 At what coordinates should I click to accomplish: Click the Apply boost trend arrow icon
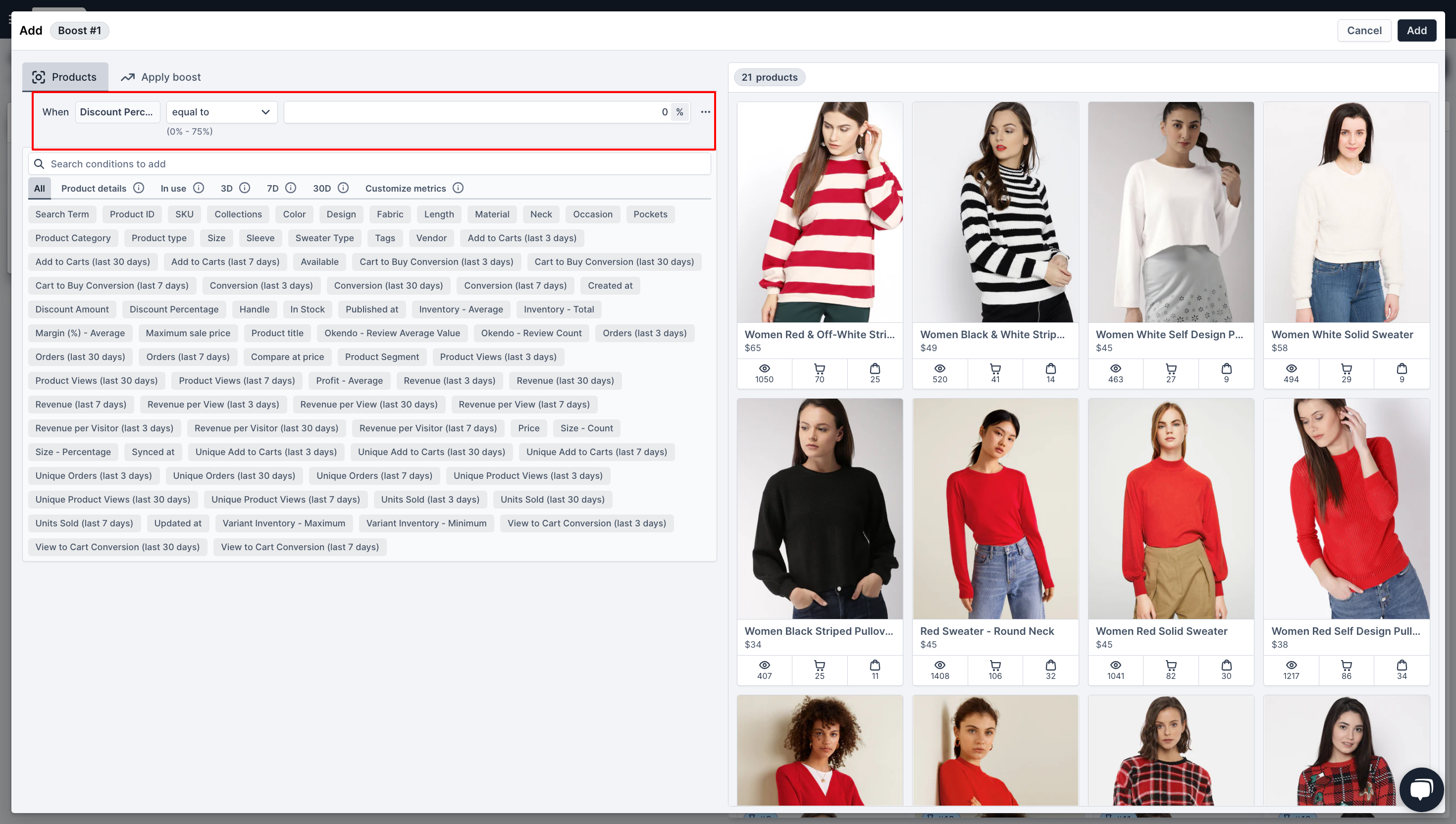tap(128, 77)
